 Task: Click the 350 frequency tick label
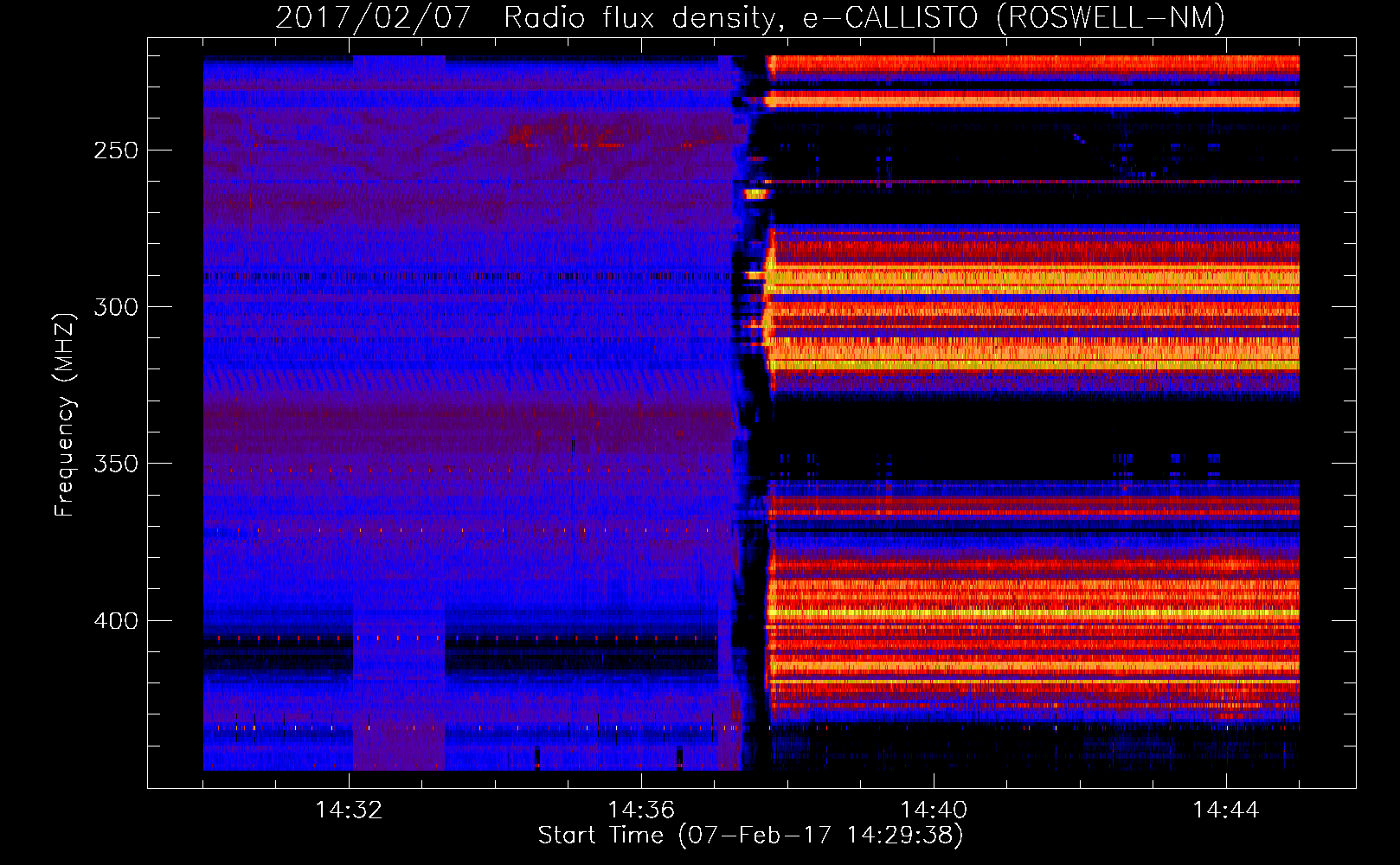116,464
